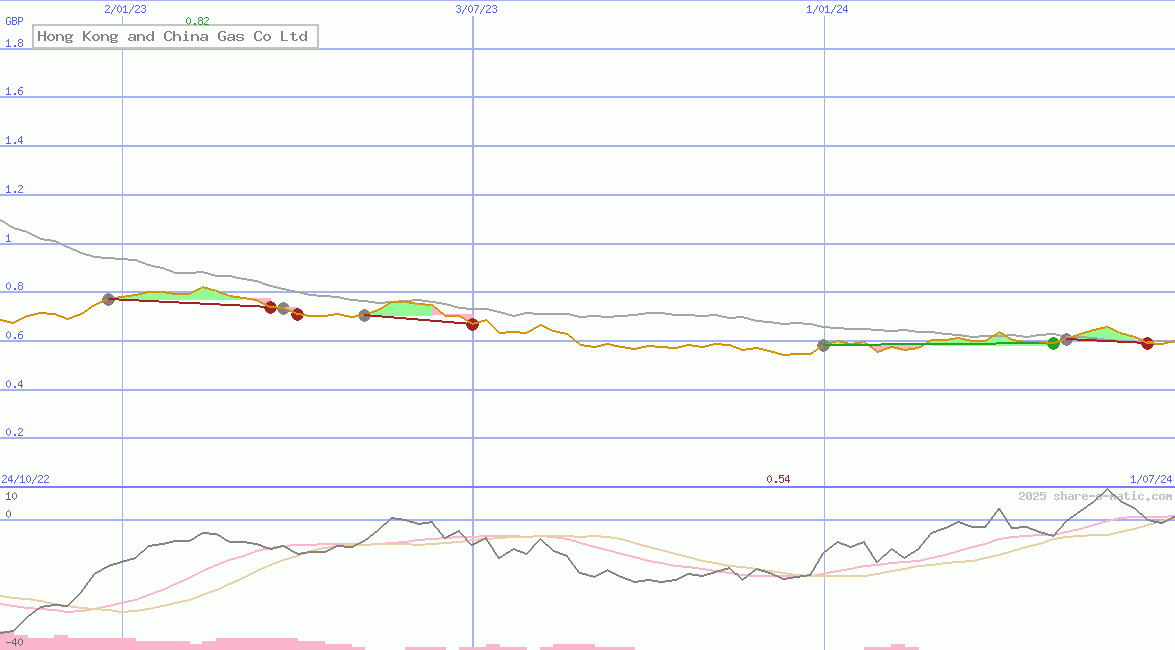Select the green trade marker dot
This screenshot has width=1175, height=650.
[x=1053, y=344]
